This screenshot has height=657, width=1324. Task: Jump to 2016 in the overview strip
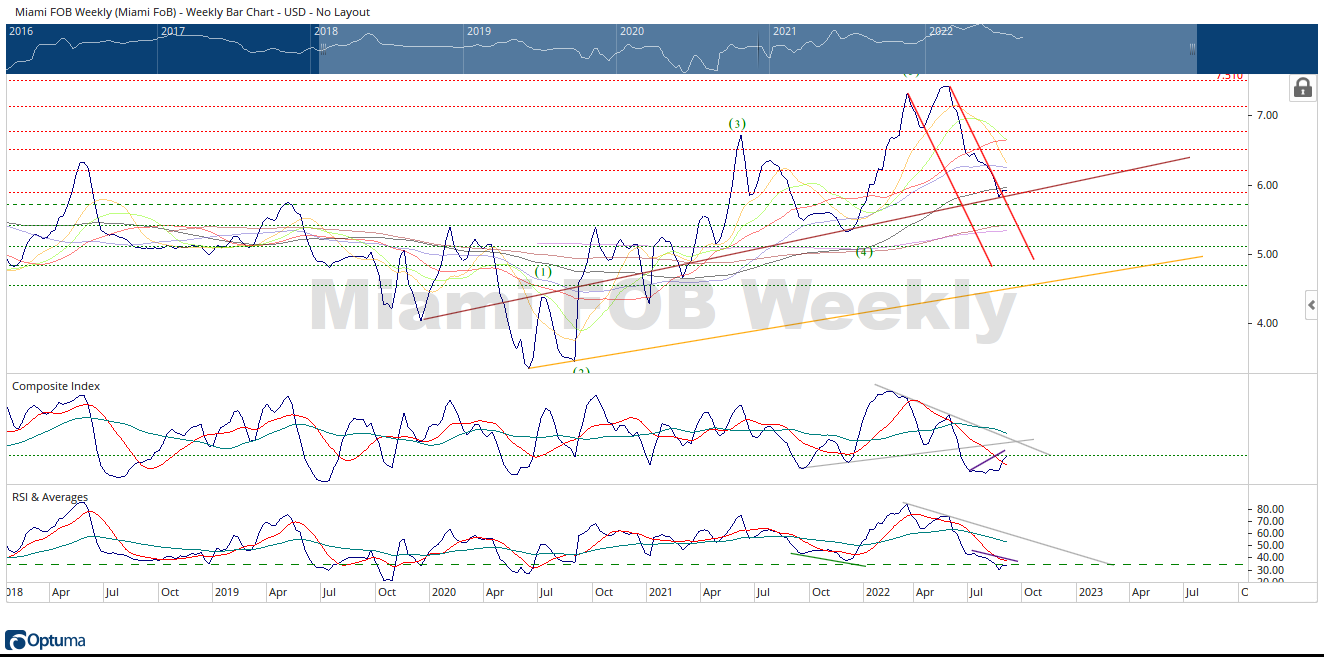20,31
